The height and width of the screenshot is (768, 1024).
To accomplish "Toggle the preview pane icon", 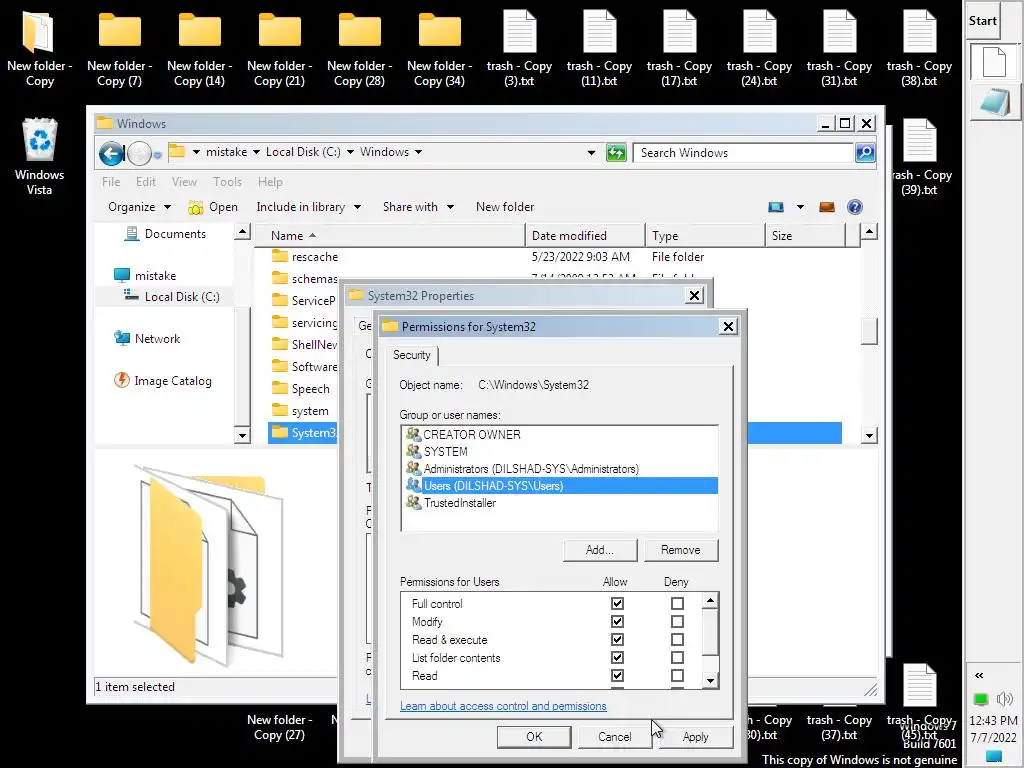I will [827, 207].
